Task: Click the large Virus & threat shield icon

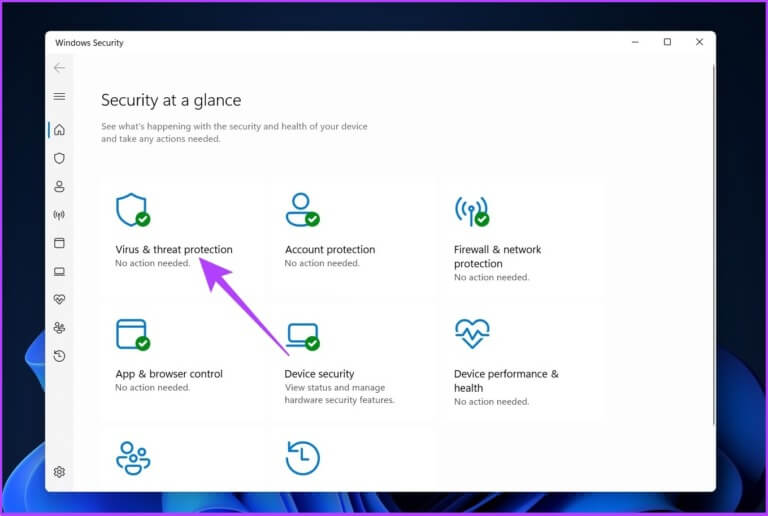Action: click(x=133, y=210)
